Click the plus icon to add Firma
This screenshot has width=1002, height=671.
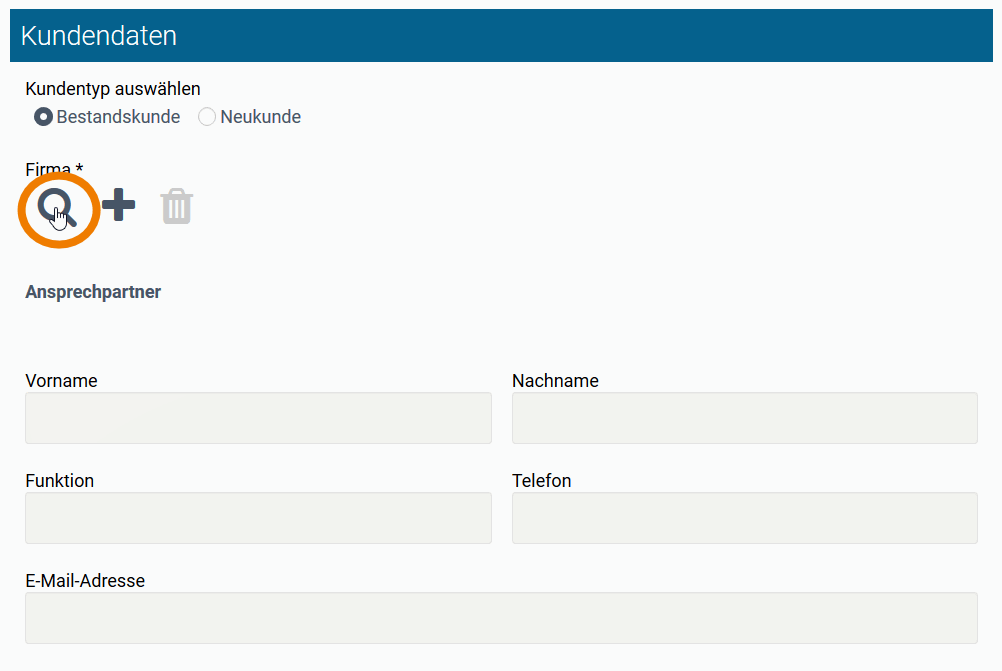(119, 206)
